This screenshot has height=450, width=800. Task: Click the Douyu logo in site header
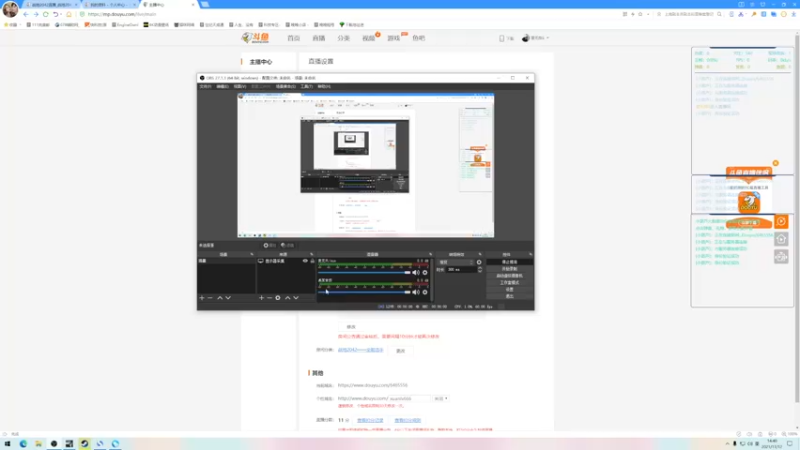click(x=255, y=38)
